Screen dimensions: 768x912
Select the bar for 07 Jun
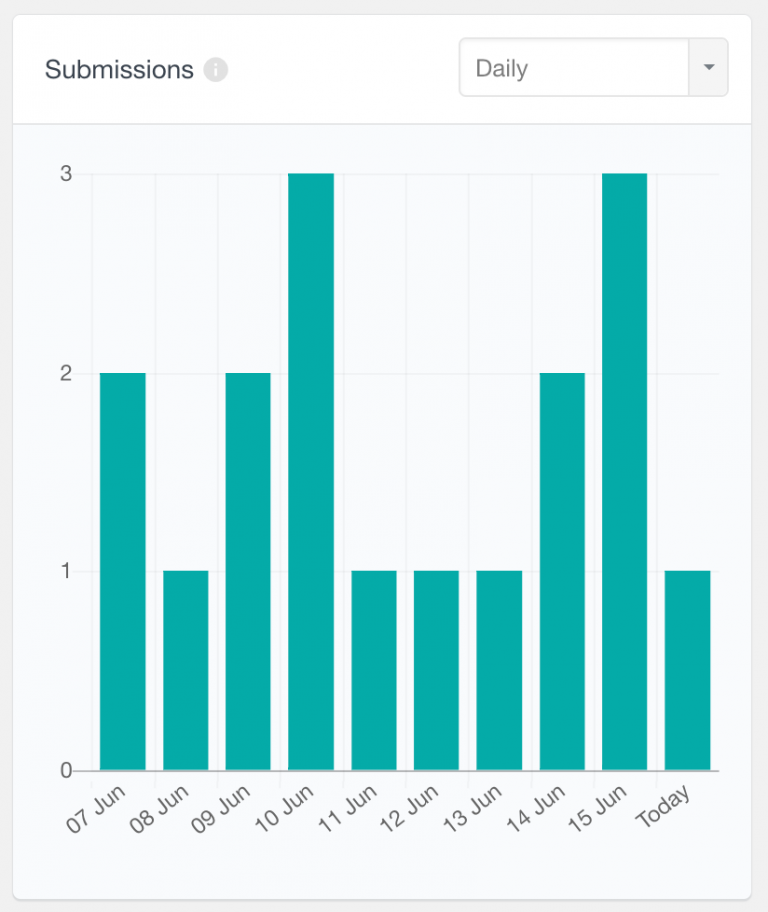(122, 570)
